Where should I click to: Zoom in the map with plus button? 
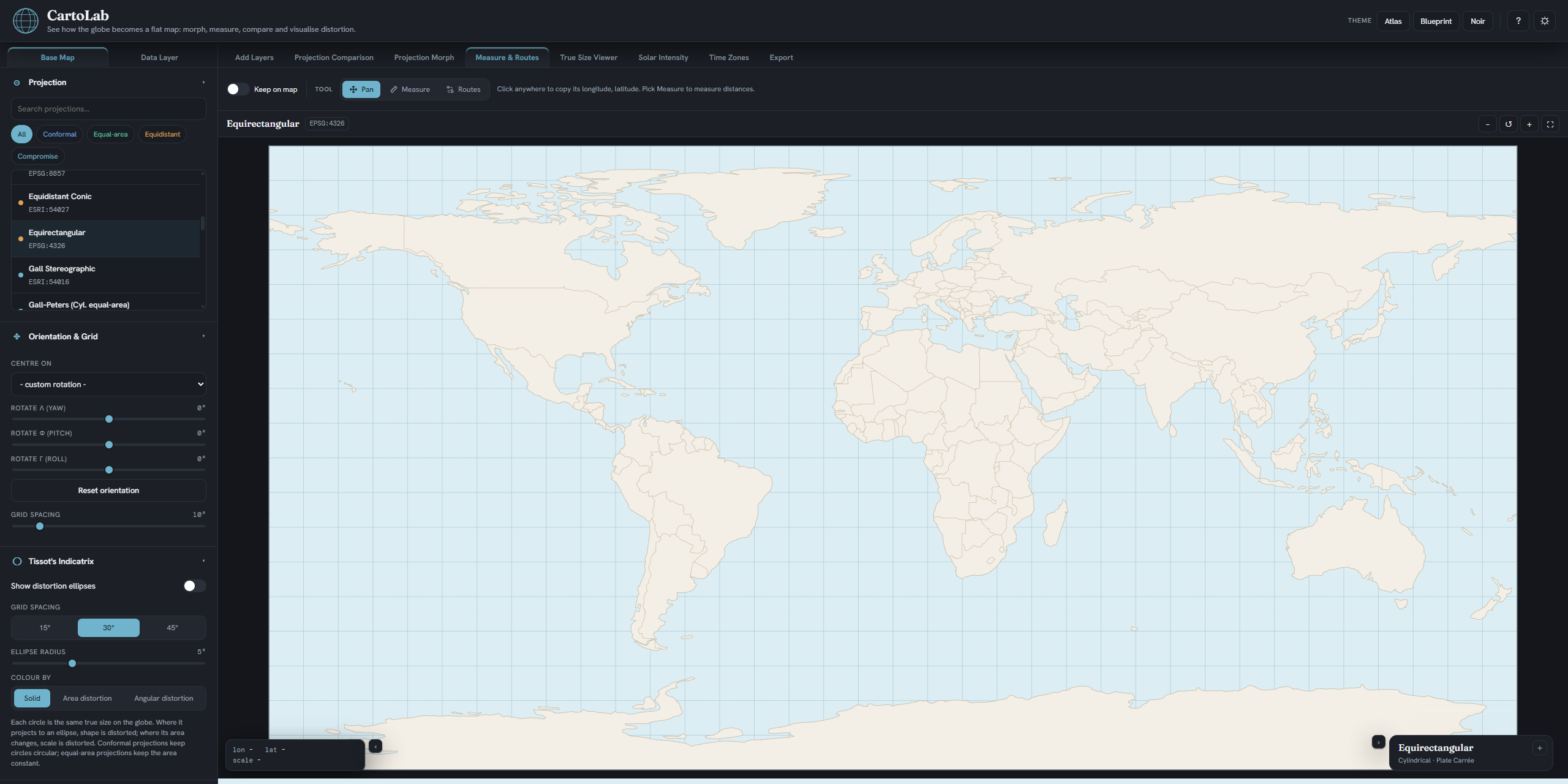coord(1529,124)
